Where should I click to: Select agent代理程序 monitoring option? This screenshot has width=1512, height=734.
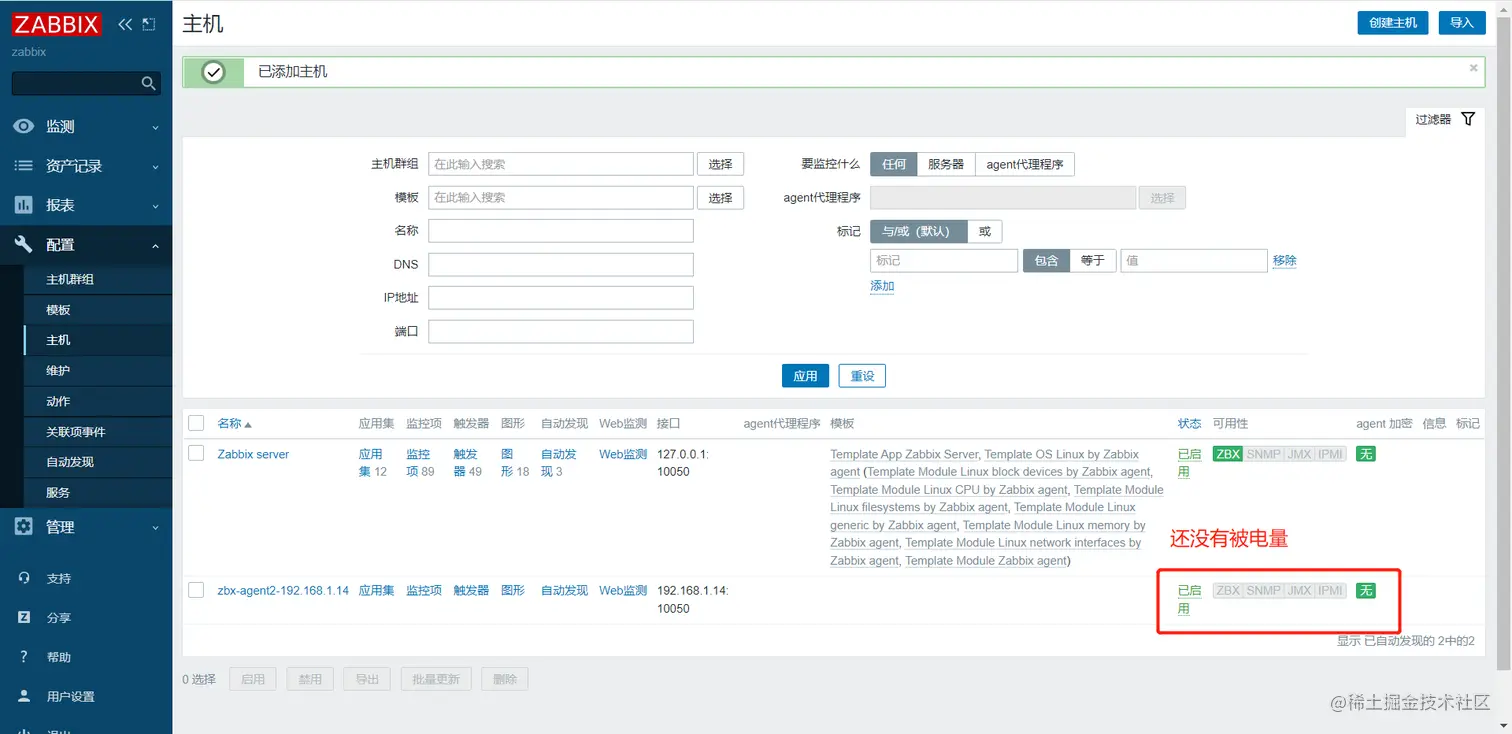[x=1025, y=164]
